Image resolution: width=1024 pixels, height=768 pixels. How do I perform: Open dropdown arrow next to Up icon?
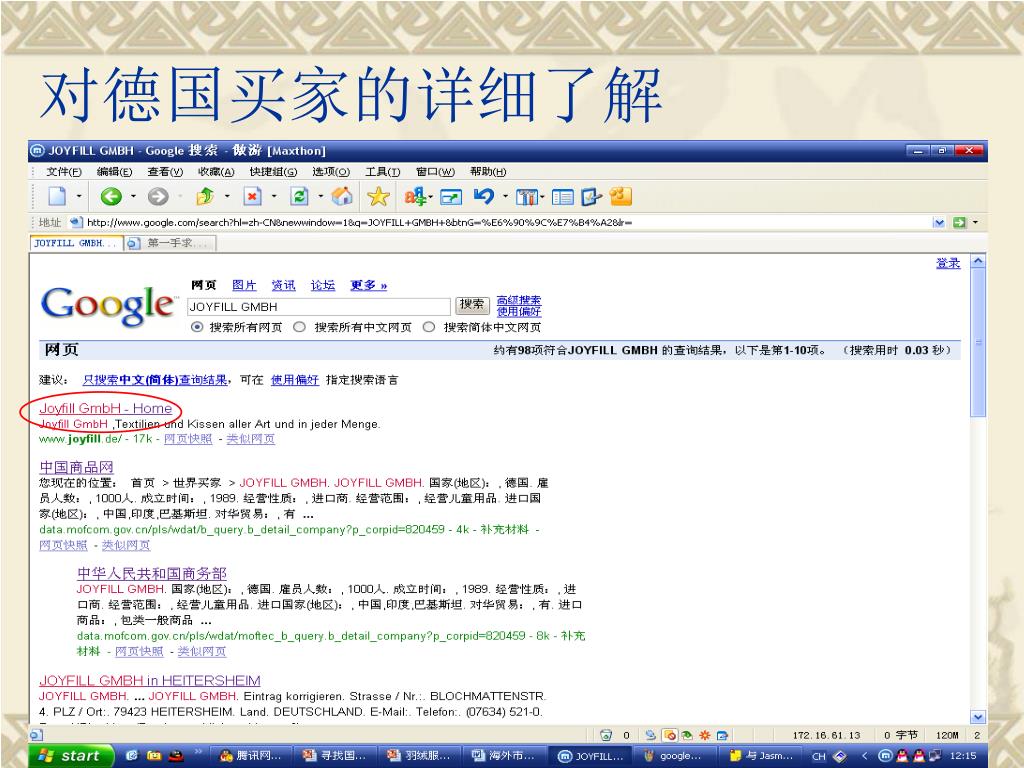coord(227,196)
